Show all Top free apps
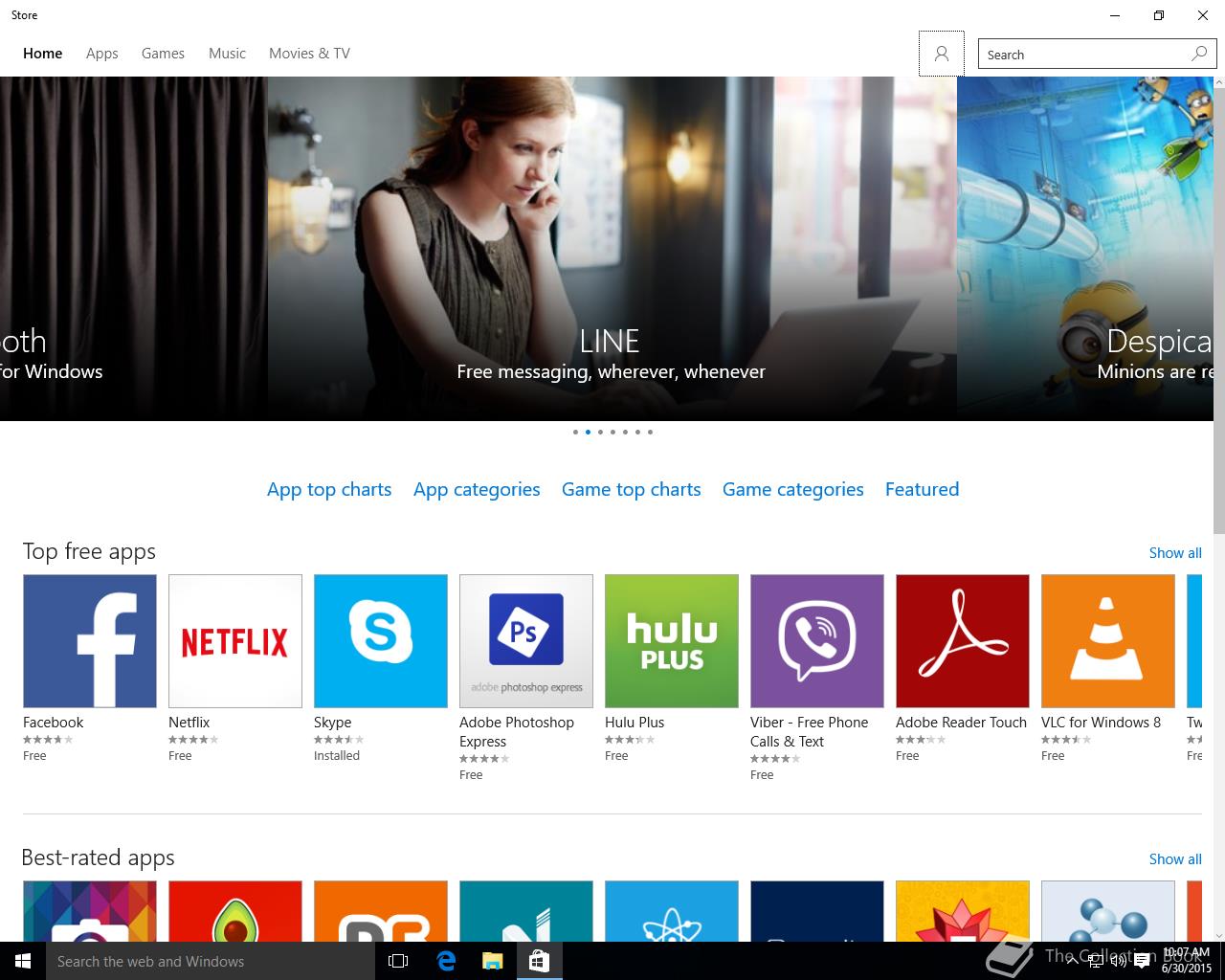The width and height of the screenshot is (1225, 980). pos(1175,553)
